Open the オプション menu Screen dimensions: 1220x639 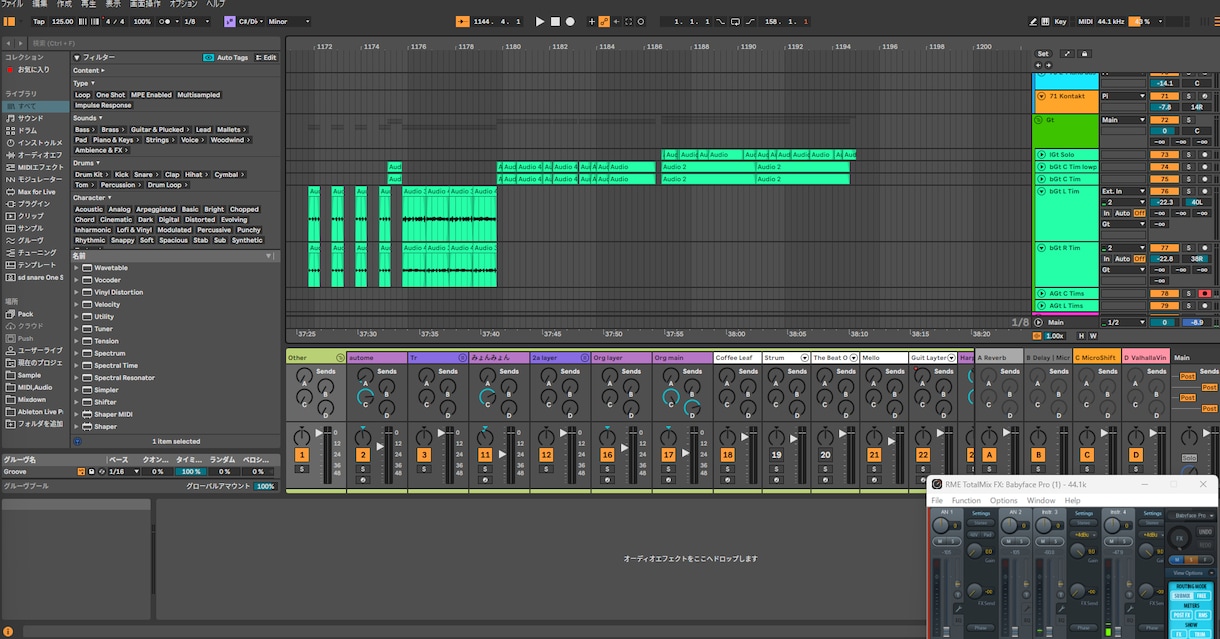pos(183,4)
